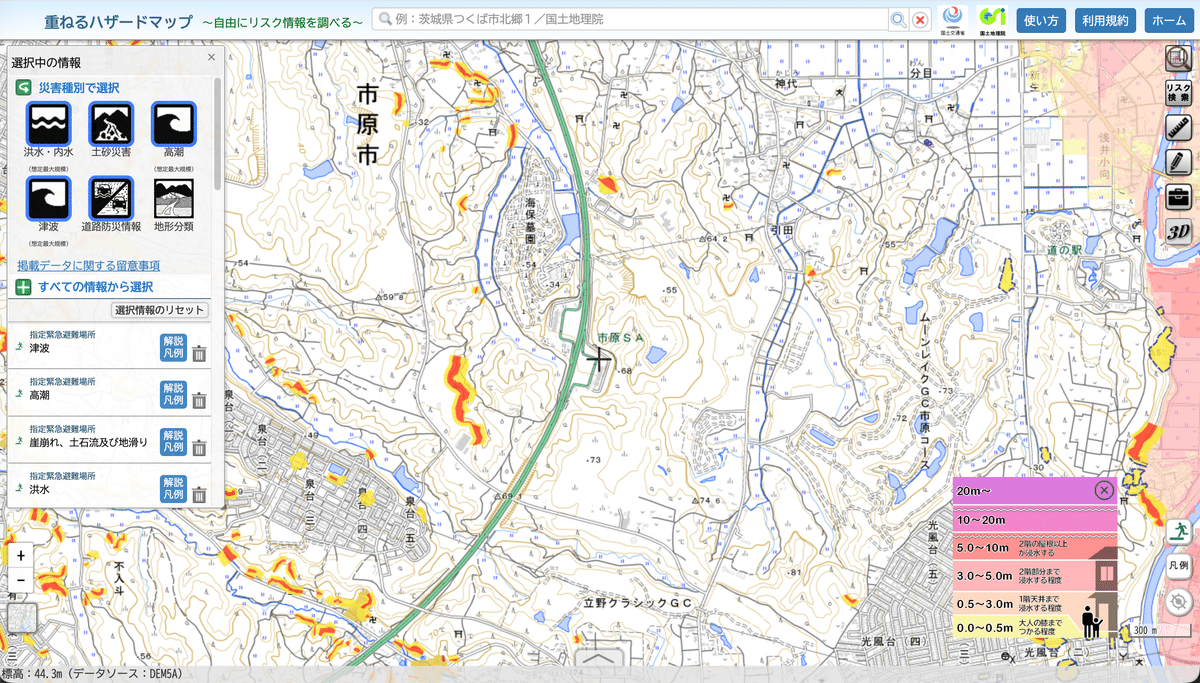
Task: Click the base map thumbnail at lower left
Action: tap(21, 619)
